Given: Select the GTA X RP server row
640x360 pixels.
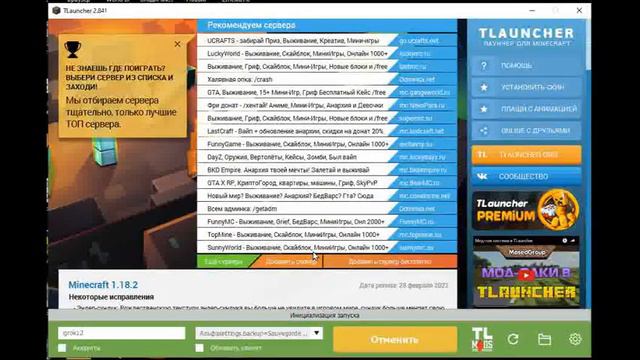Looking at the screenshot, I should pyautogui.click(x=327, y=183).
